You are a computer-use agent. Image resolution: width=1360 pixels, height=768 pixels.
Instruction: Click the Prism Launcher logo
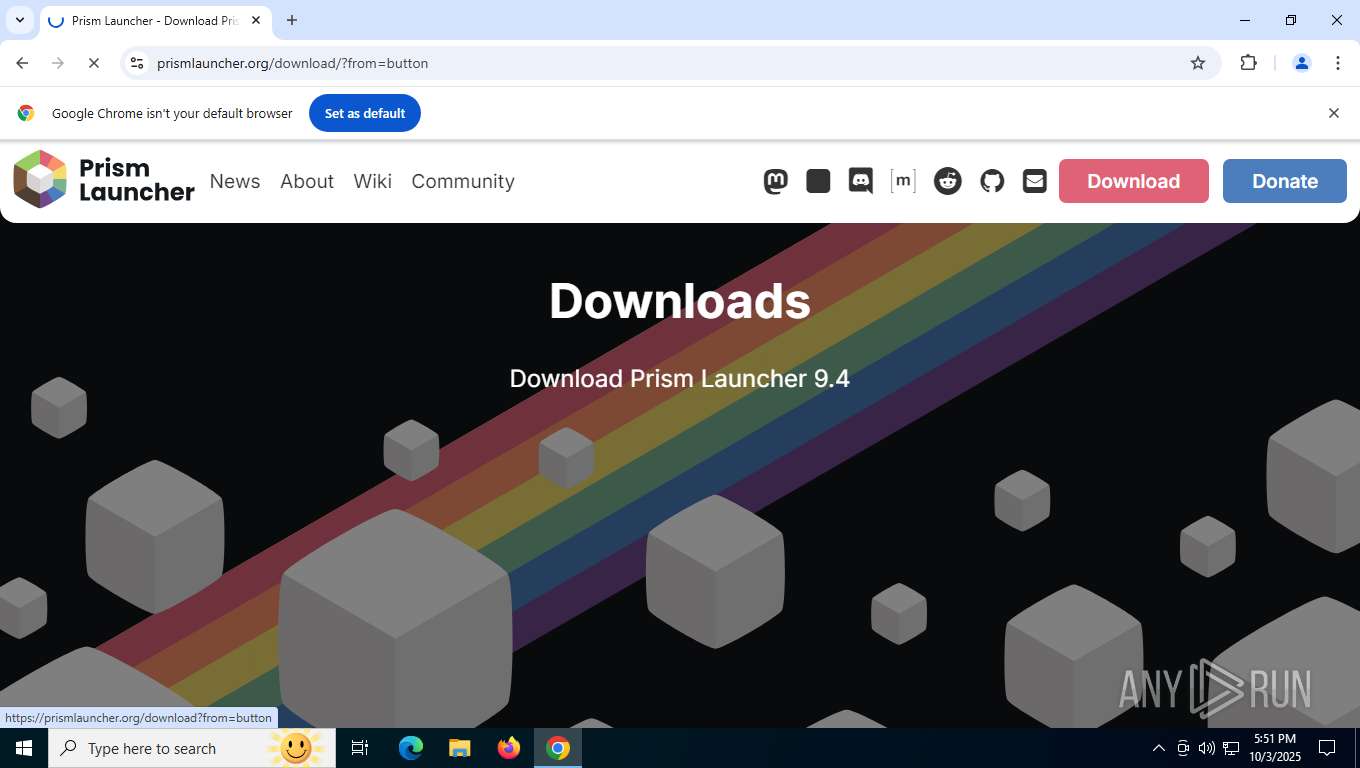[104, 180]
